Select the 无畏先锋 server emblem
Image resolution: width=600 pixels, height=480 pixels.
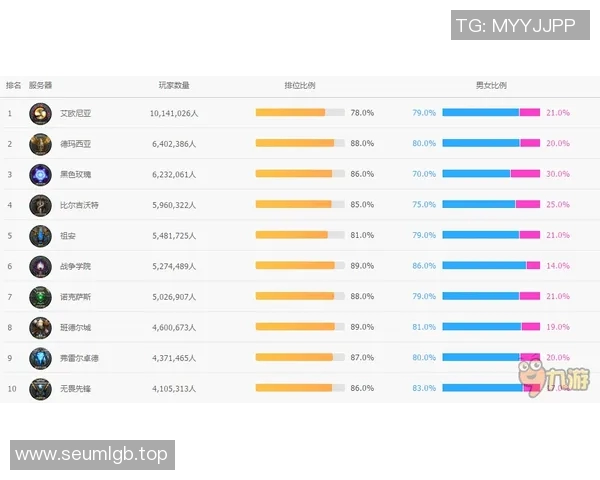pyautogui.click(x=40, y=389)
